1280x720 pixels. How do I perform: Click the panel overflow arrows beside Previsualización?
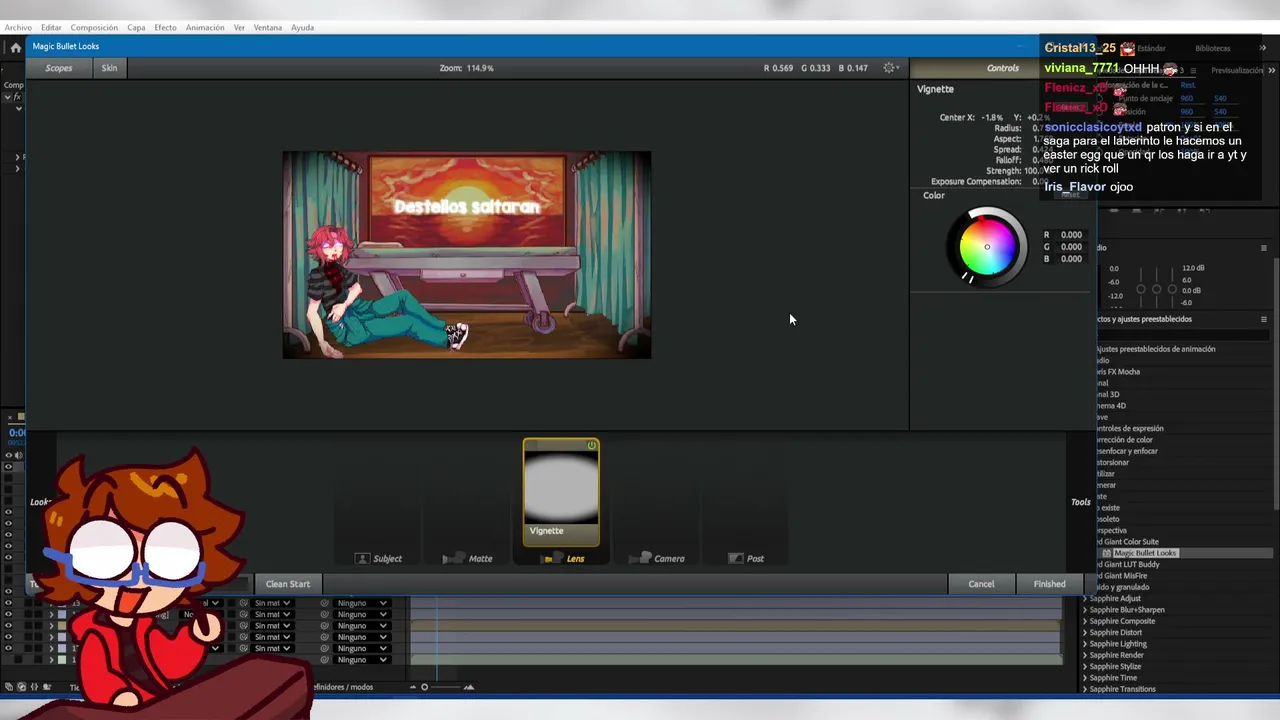[1272, 71]
